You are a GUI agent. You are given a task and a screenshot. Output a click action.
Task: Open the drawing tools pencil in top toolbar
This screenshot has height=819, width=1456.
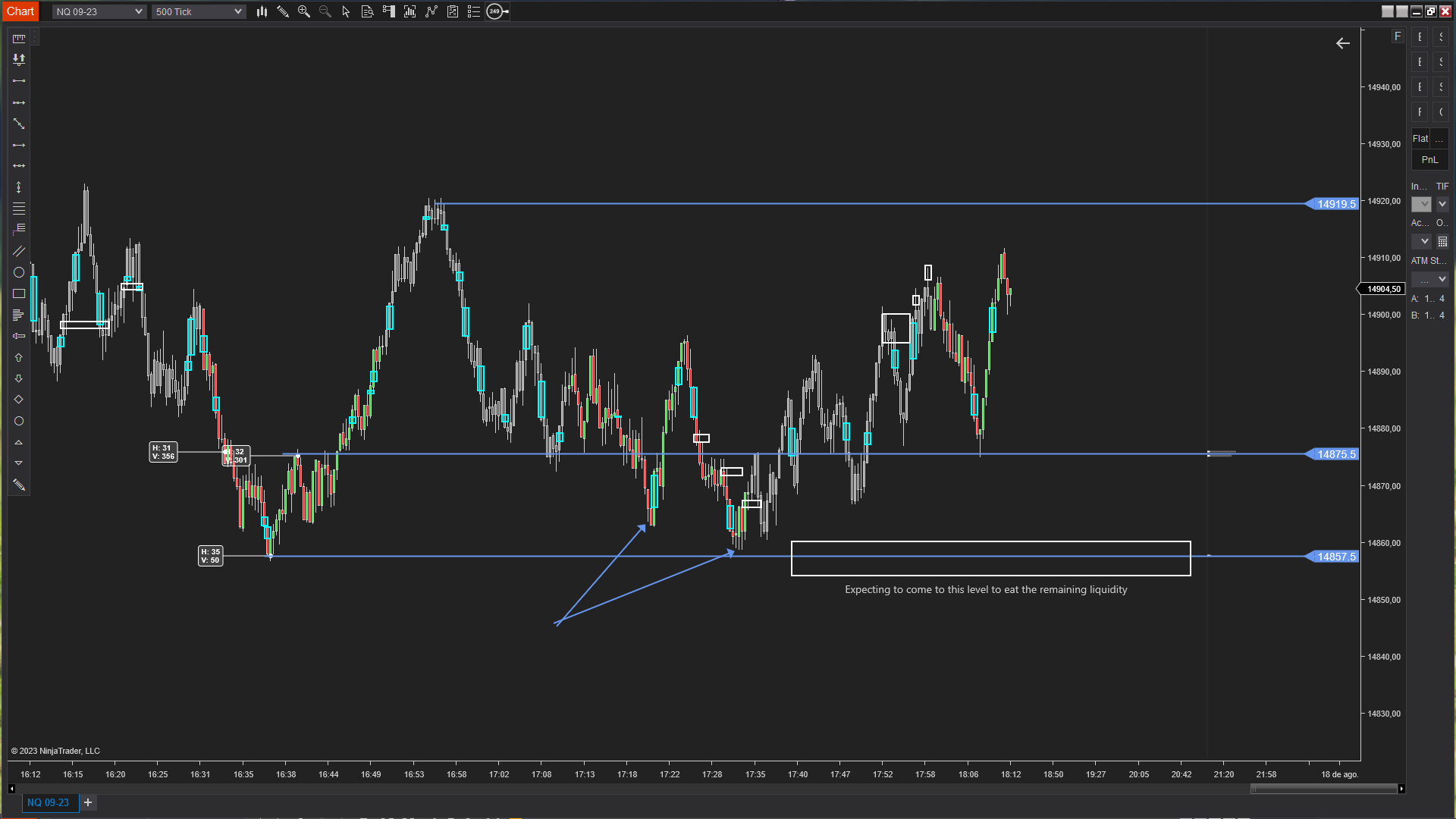coord(283,11)
